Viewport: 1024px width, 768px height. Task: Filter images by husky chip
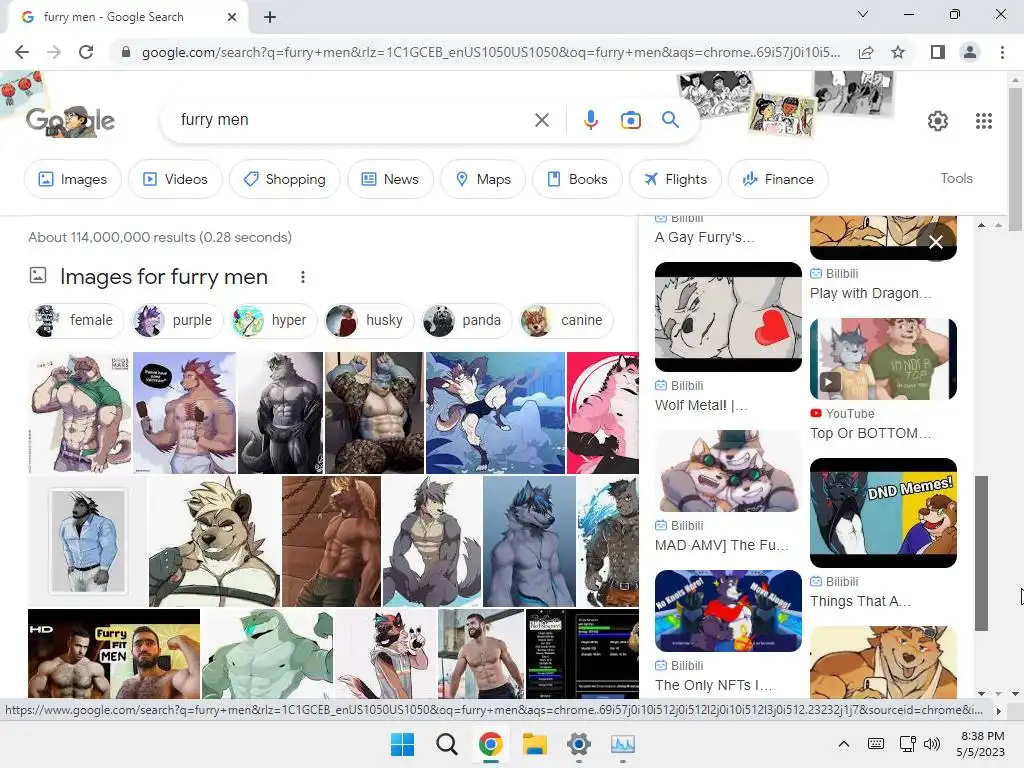pyautogui.click(x=369, y=321)
